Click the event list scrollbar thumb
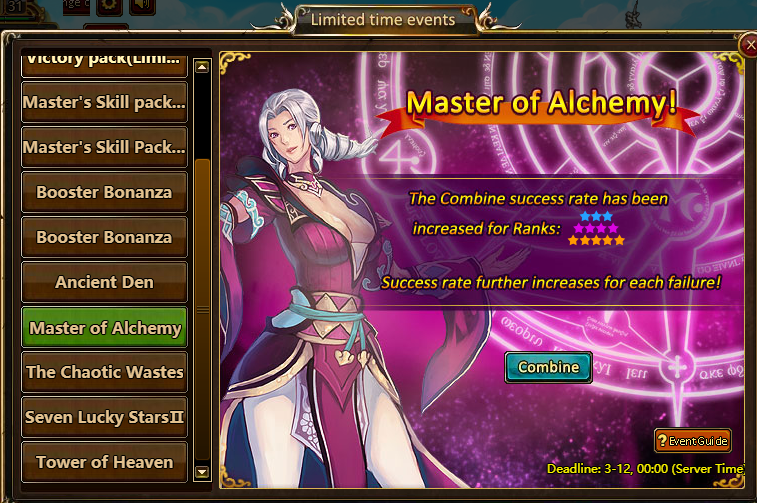The image size is (757, 503). pyautogui.click(x=202, y=309)
